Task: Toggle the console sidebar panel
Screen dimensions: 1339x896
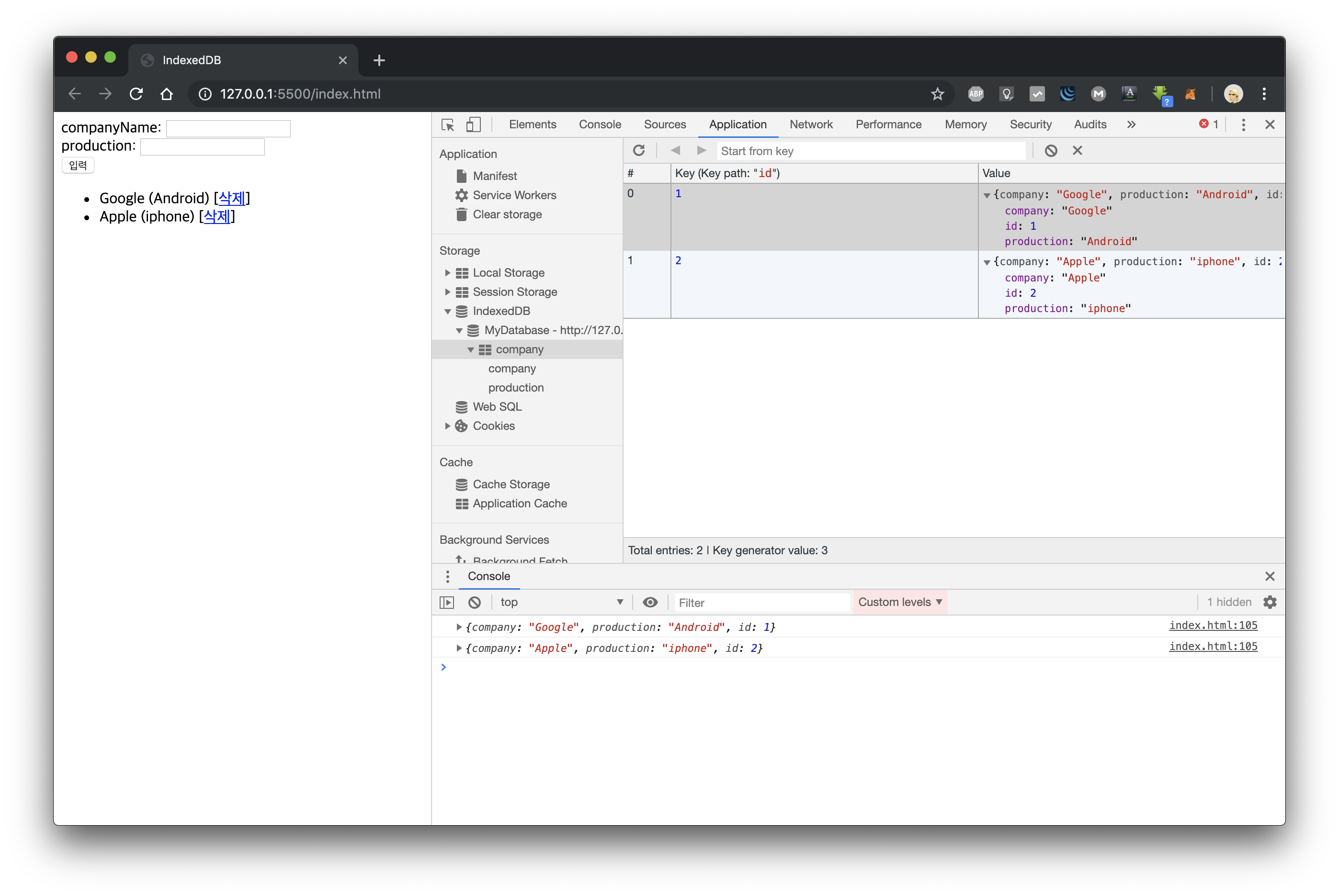Action: [x=446, y=602]
